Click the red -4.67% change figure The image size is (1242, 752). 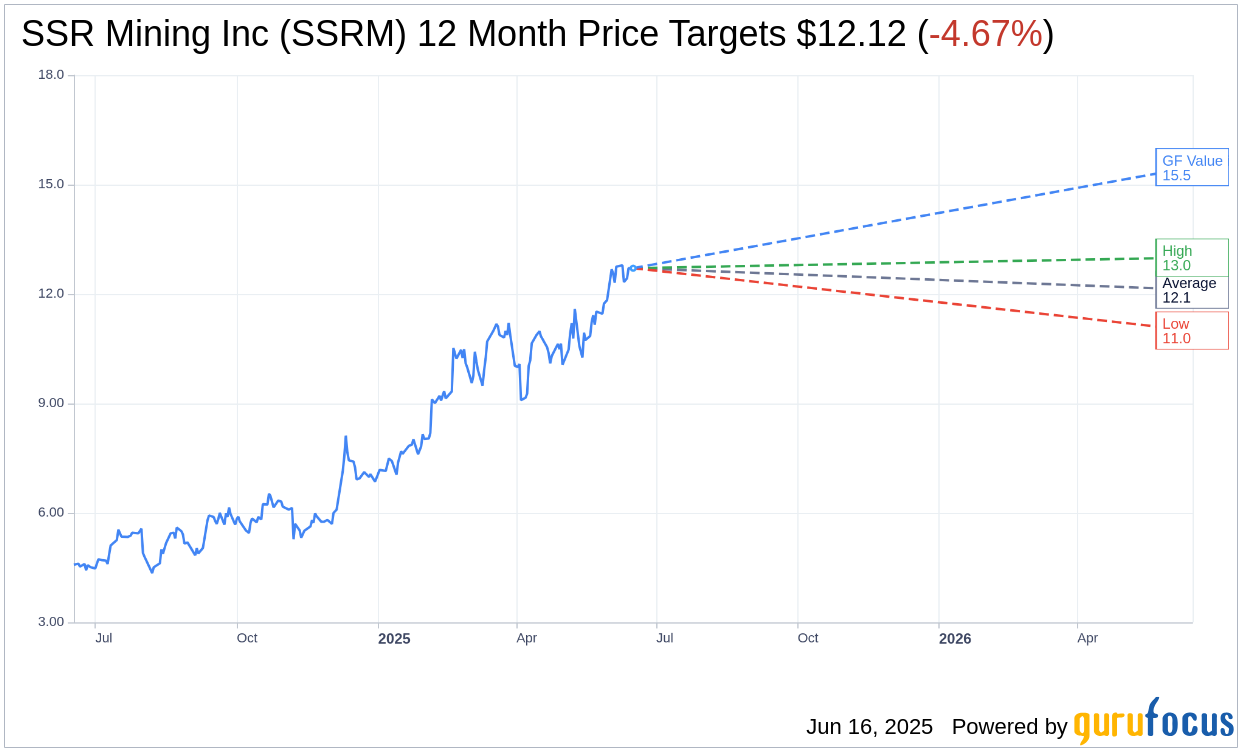coord(985,34)
